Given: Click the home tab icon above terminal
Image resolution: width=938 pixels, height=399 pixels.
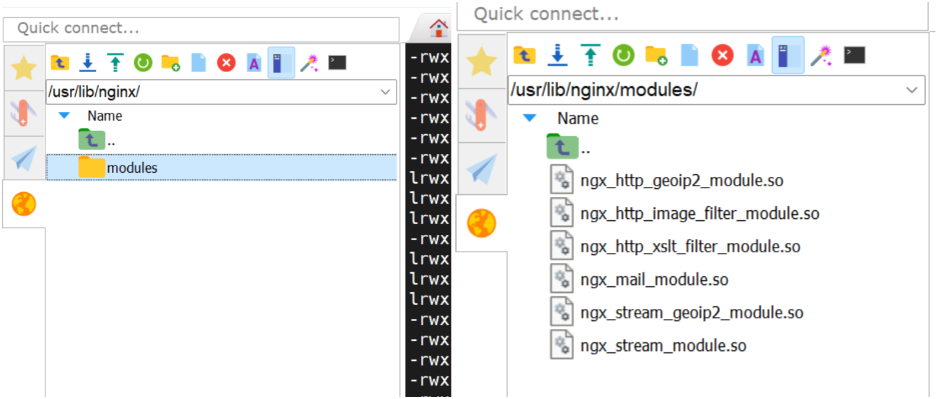Looking at the screenshot, I should (439, 27).
